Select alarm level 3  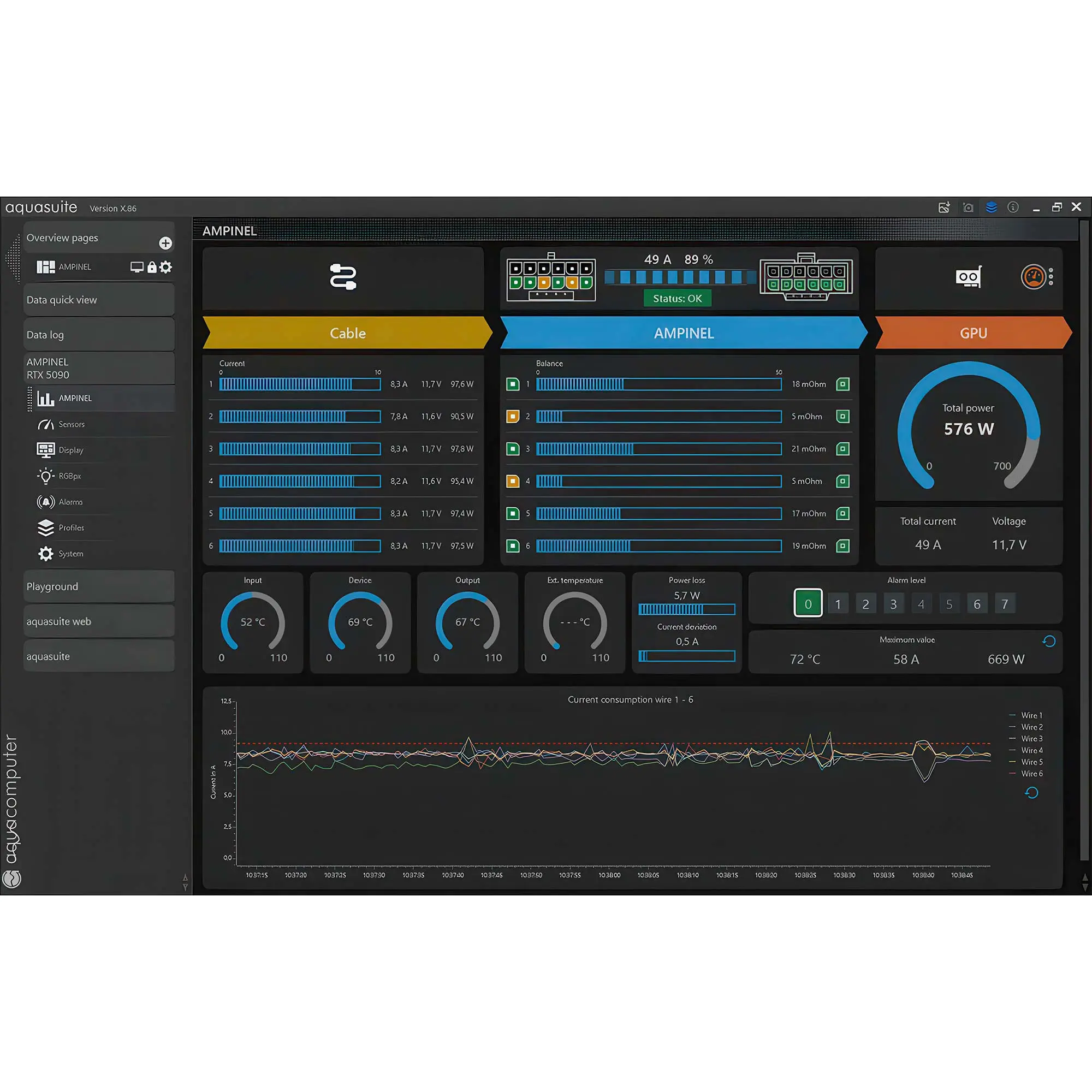pos(894,604)
